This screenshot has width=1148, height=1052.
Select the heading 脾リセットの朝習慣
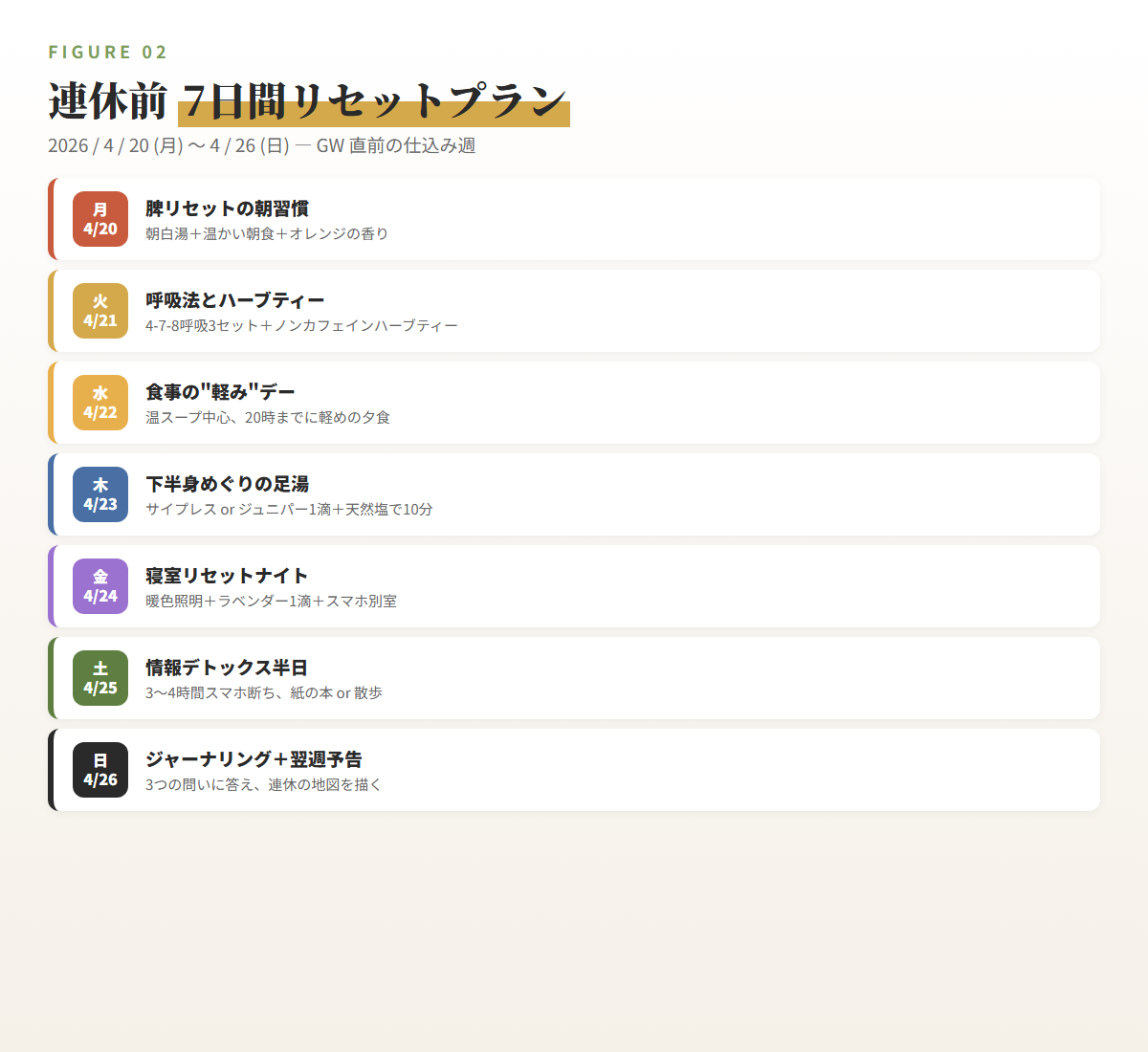227,208
